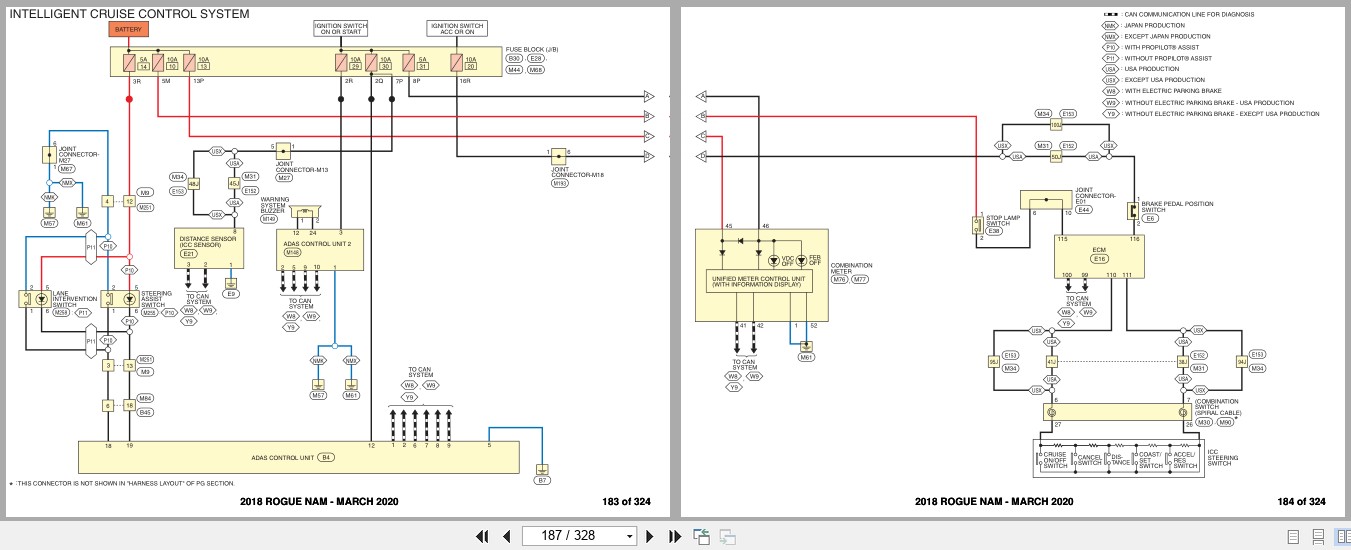Click the greyed-out go-to-next-view icon
Viewport: 1351px width, 550px height.
[x=728, y=536]
